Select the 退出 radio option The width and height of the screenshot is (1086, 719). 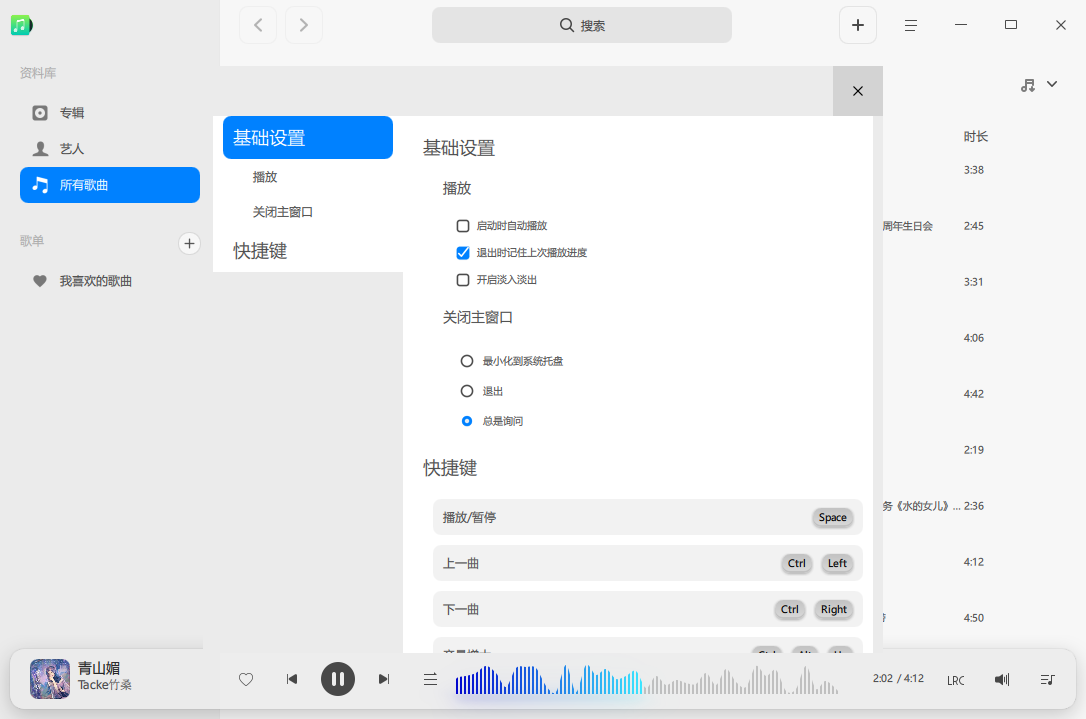[467, 391]
